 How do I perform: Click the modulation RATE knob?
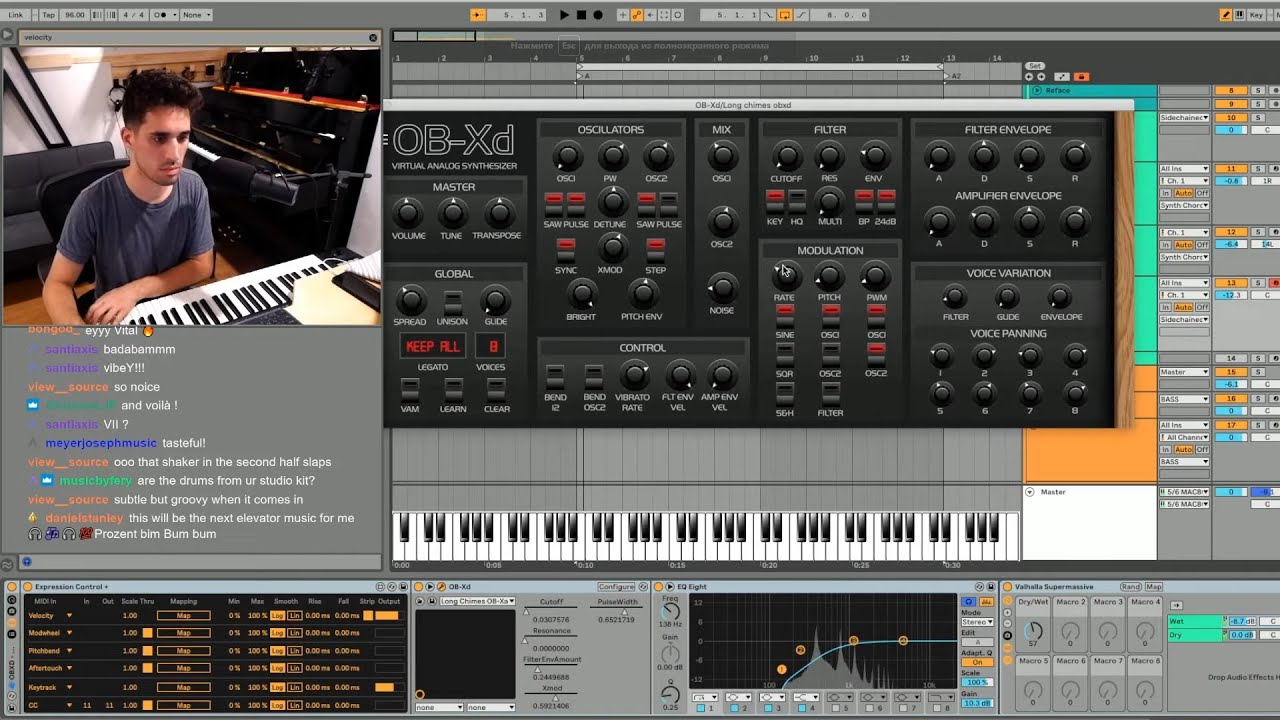pos(785,276)
